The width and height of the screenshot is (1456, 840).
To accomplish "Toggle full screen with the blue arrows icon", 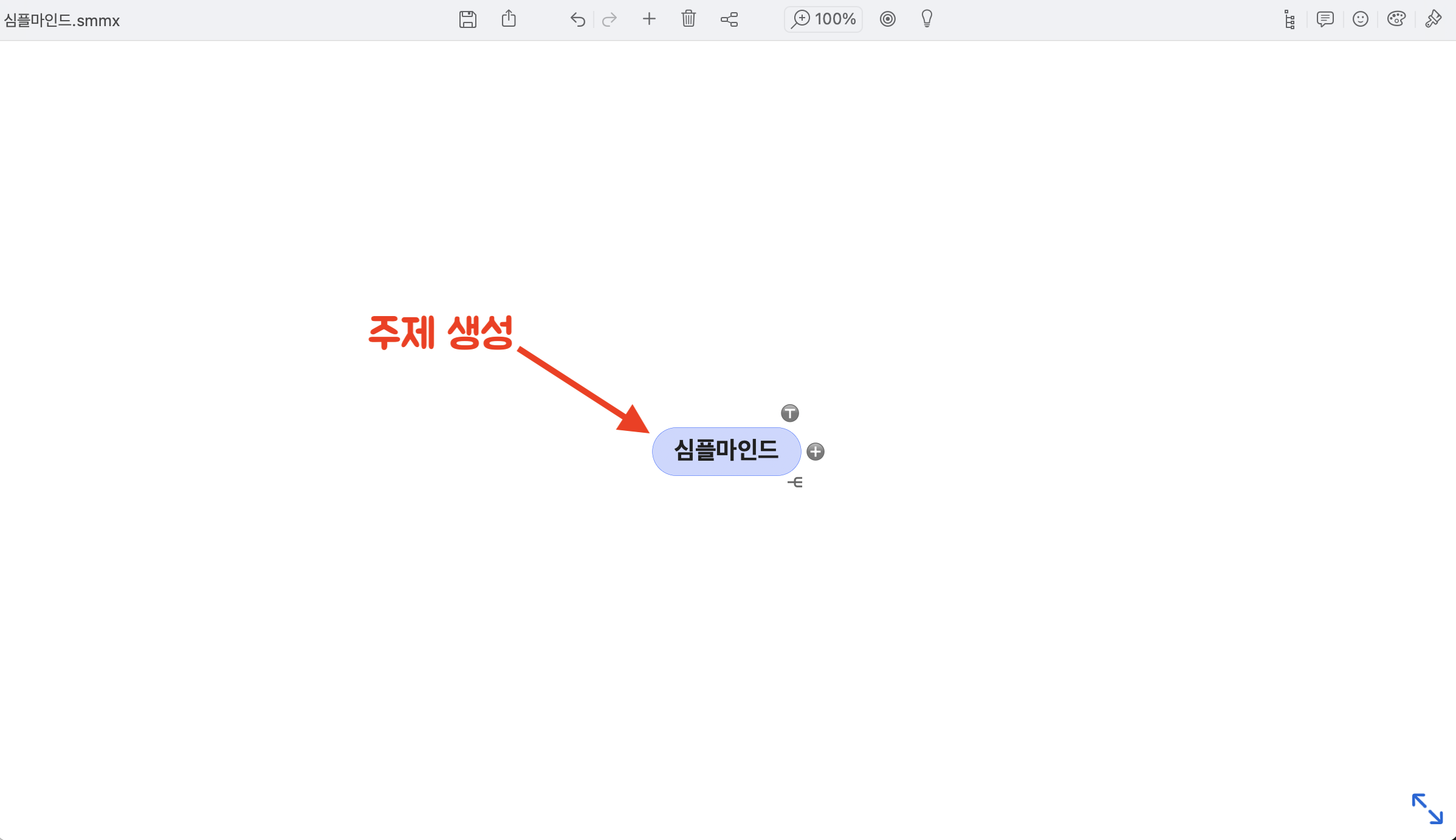I will [x=1427, y=809].
